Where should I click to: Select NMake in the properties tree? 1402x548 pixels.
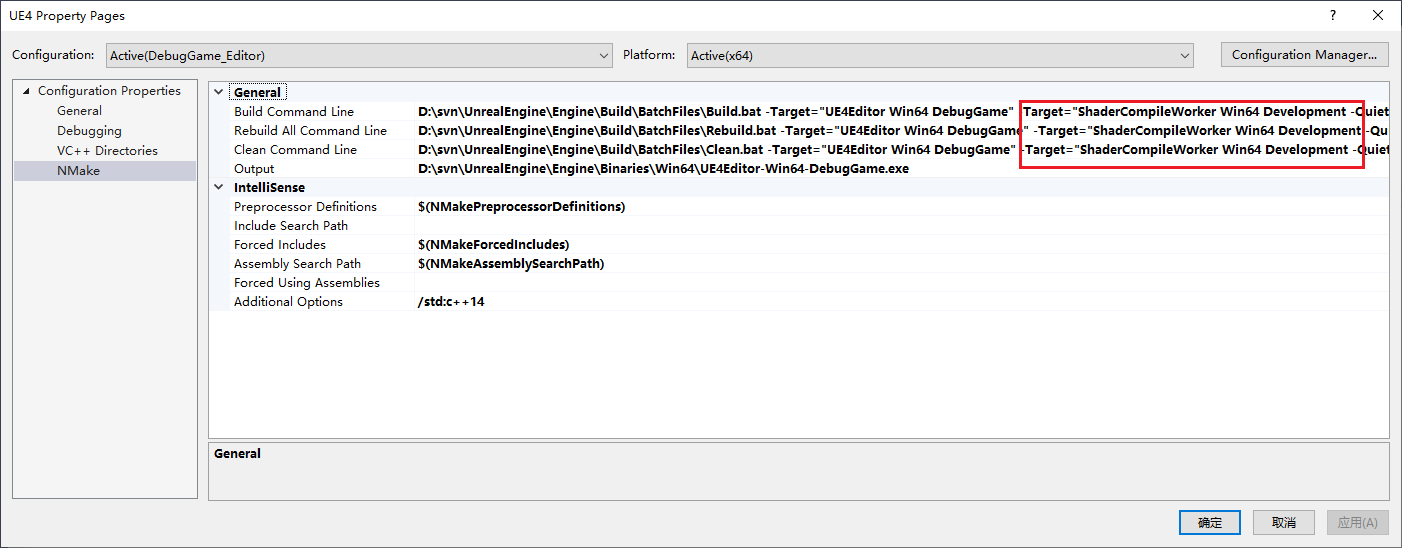tap(78, 171)
